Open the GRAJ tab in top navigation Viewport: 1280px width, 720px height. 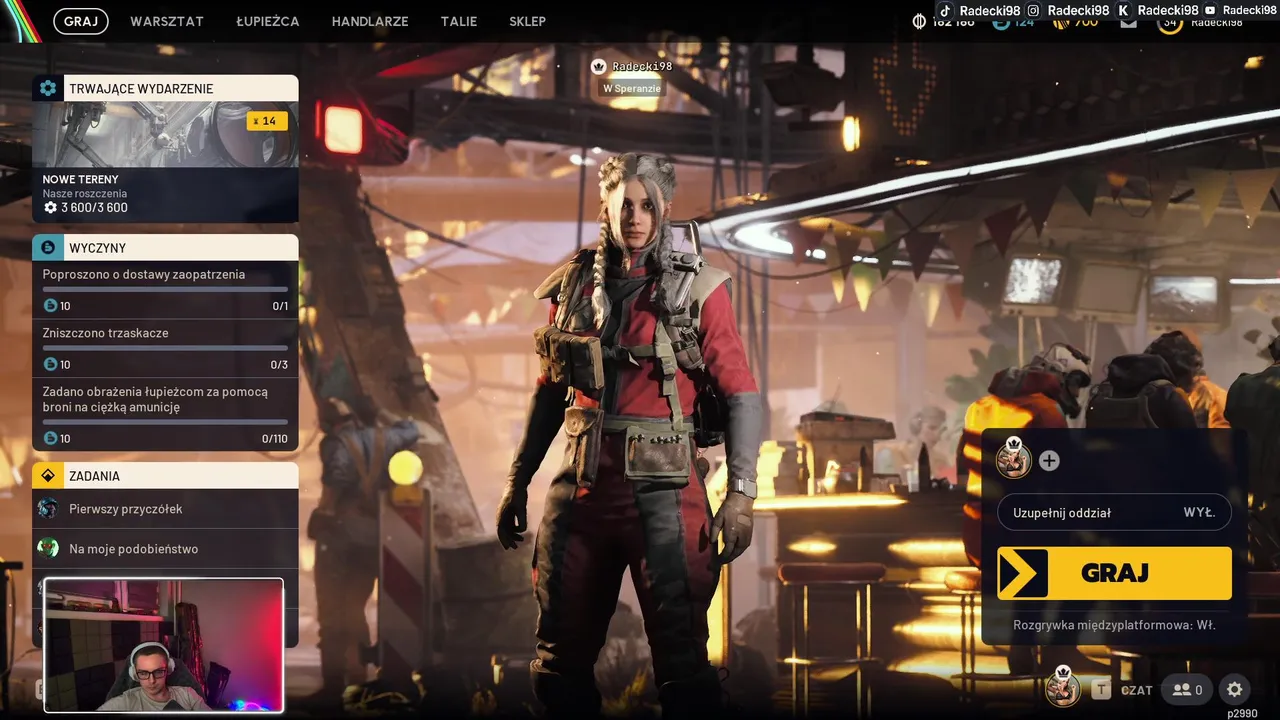81,21
